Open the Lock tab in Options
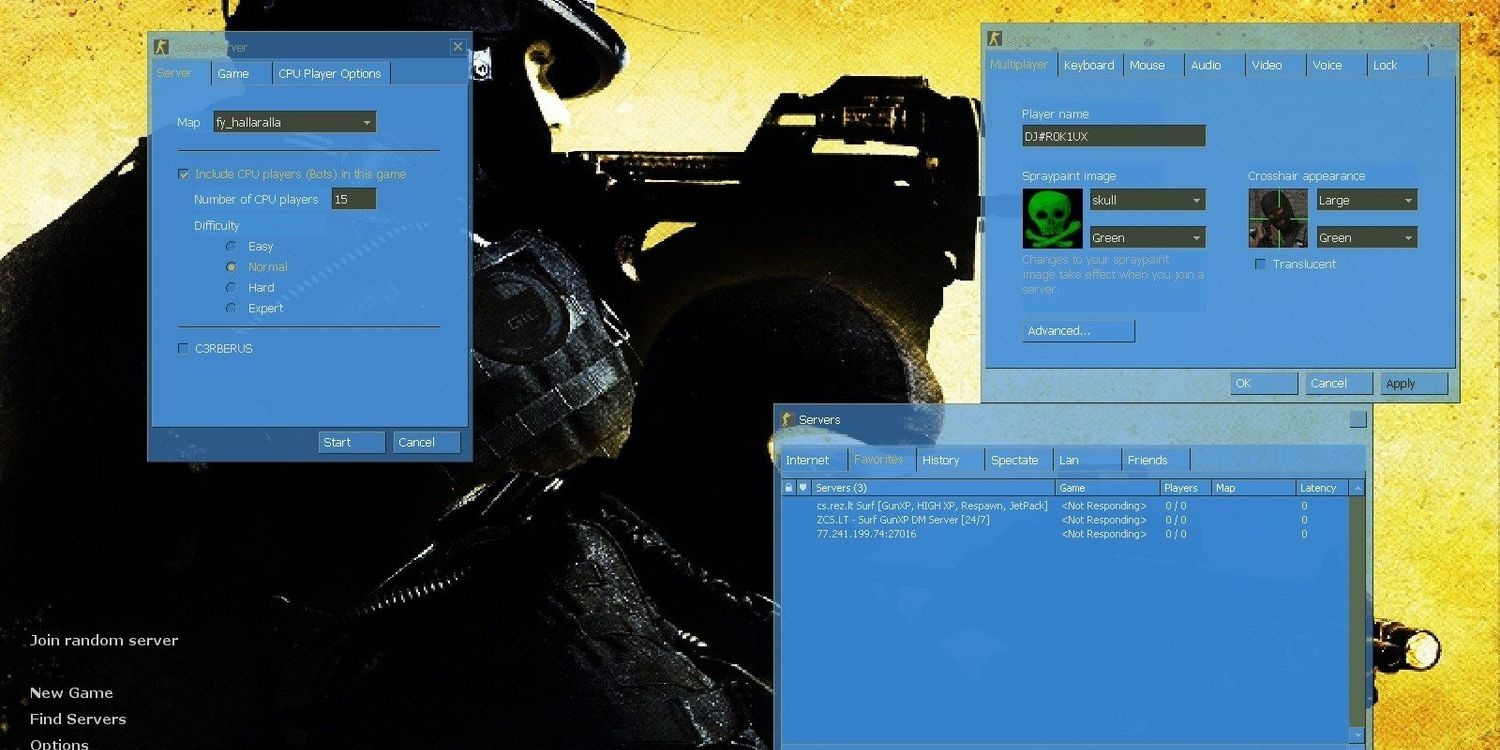The width and height of the screenshot is (1500, 750). pyautogui.click(x=1397, y=65)
